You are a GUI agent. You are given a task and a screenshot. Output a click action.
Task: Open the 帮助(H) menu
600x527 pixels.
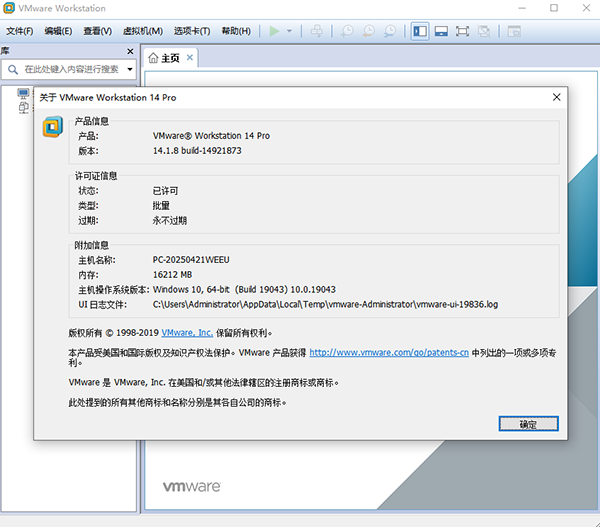pos(236,31)
